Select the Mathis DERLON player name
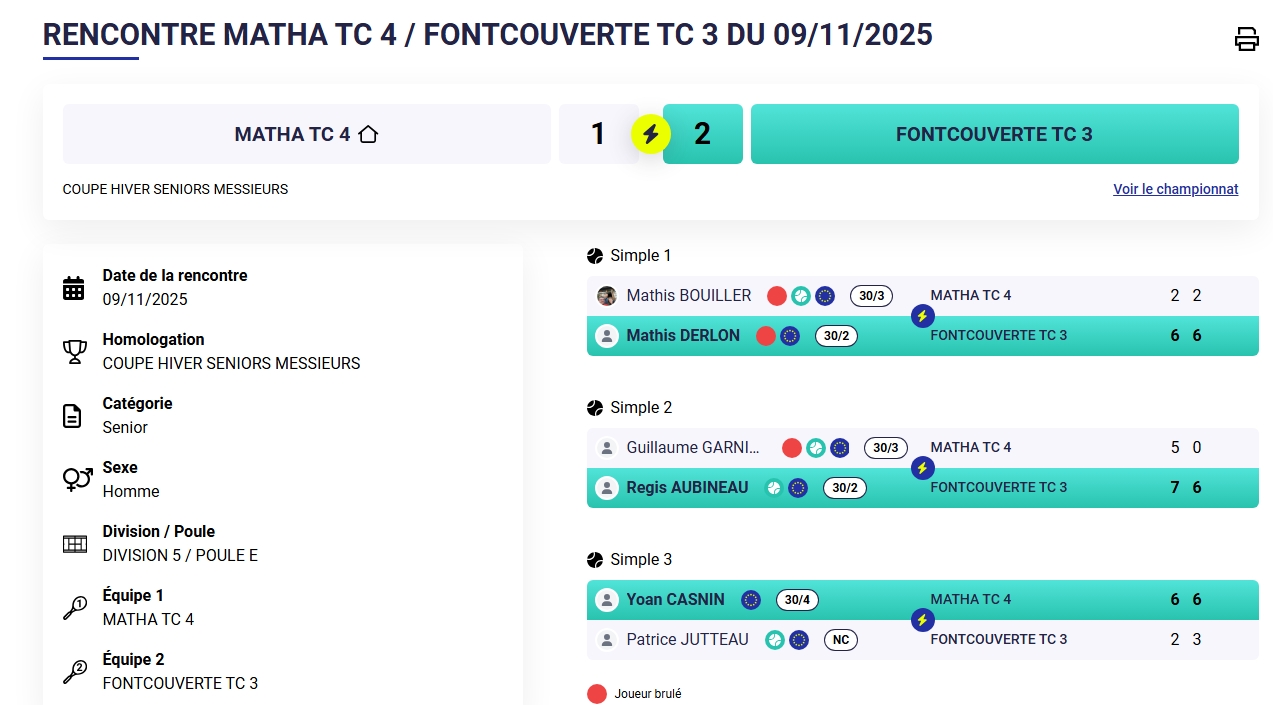 [x=683, y=336]
